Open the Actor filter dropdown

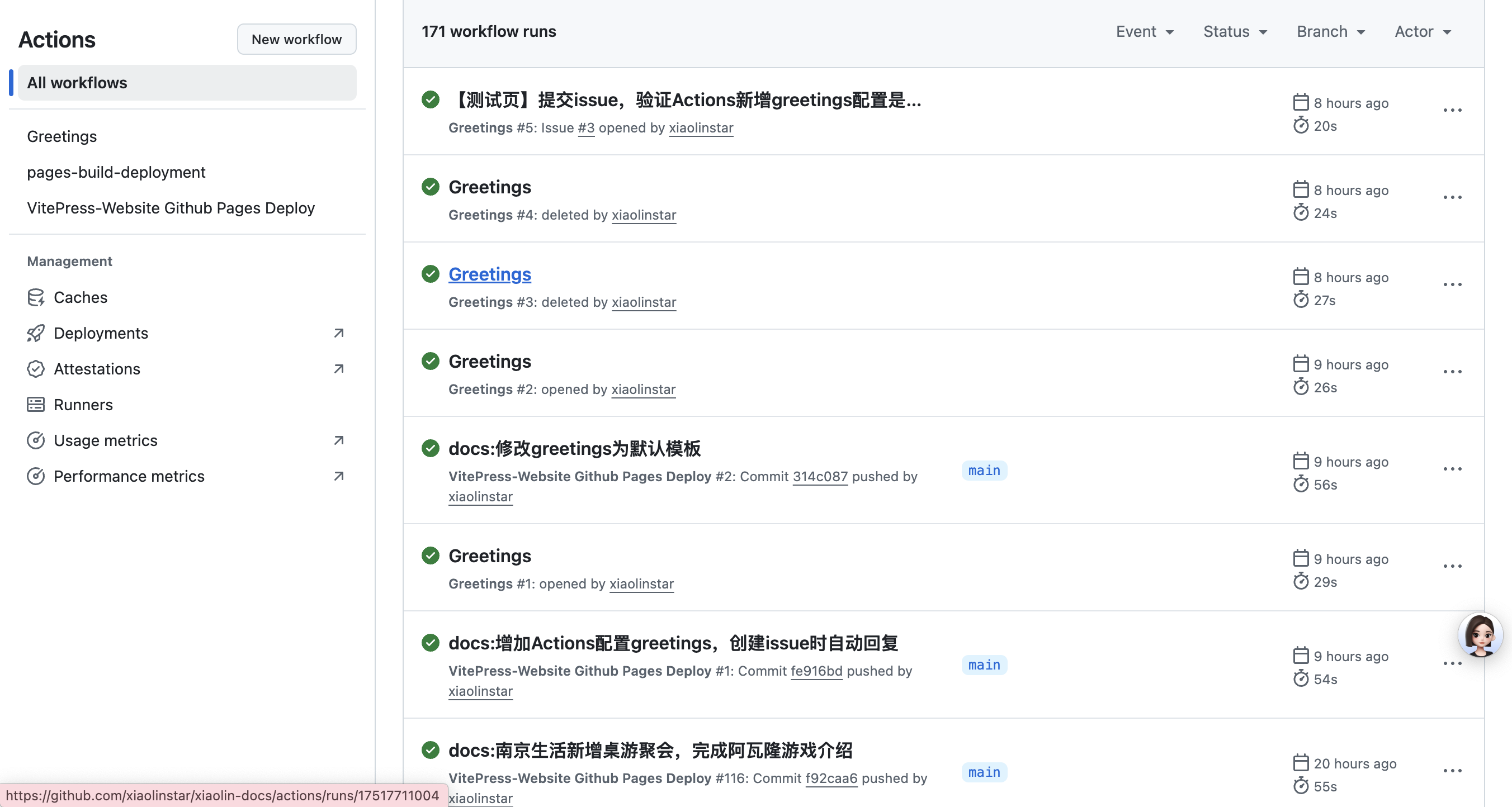pyautogui.click(x=1423, y=32)
